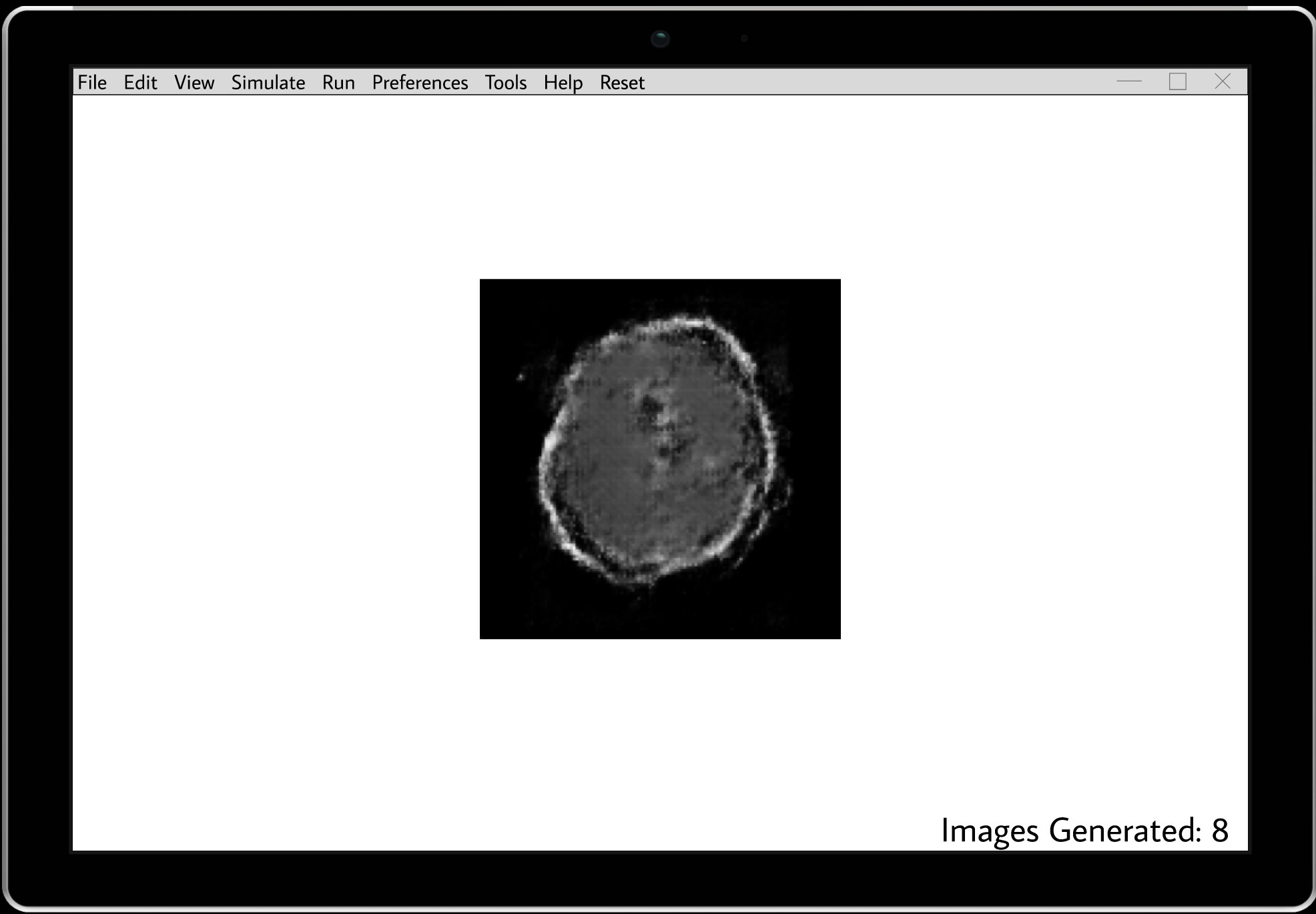The width and height of the screenshot is (1316, 914).
Task: Open the Help menu
Action: pos(563,82)
